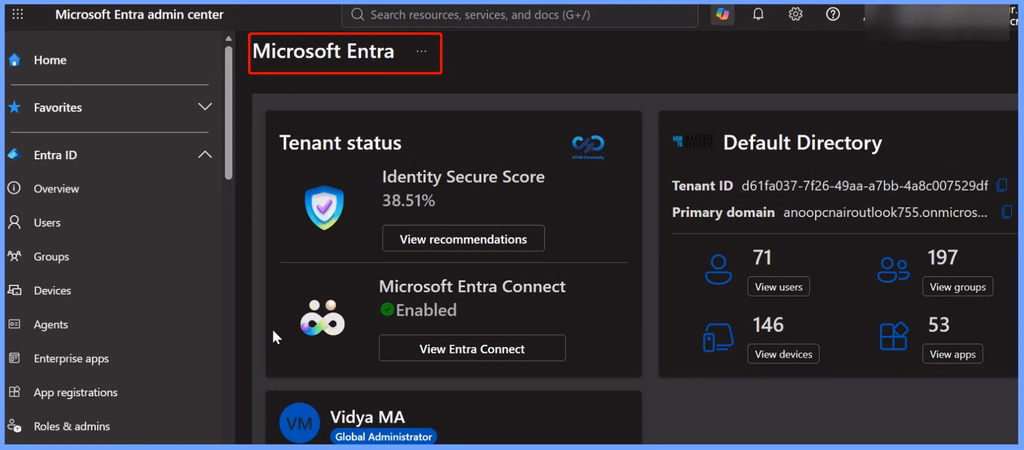Click the App registrations icon in sidebar
Image resolution: width=1024 pixels, height=450 pixels.
pos(14,392)
